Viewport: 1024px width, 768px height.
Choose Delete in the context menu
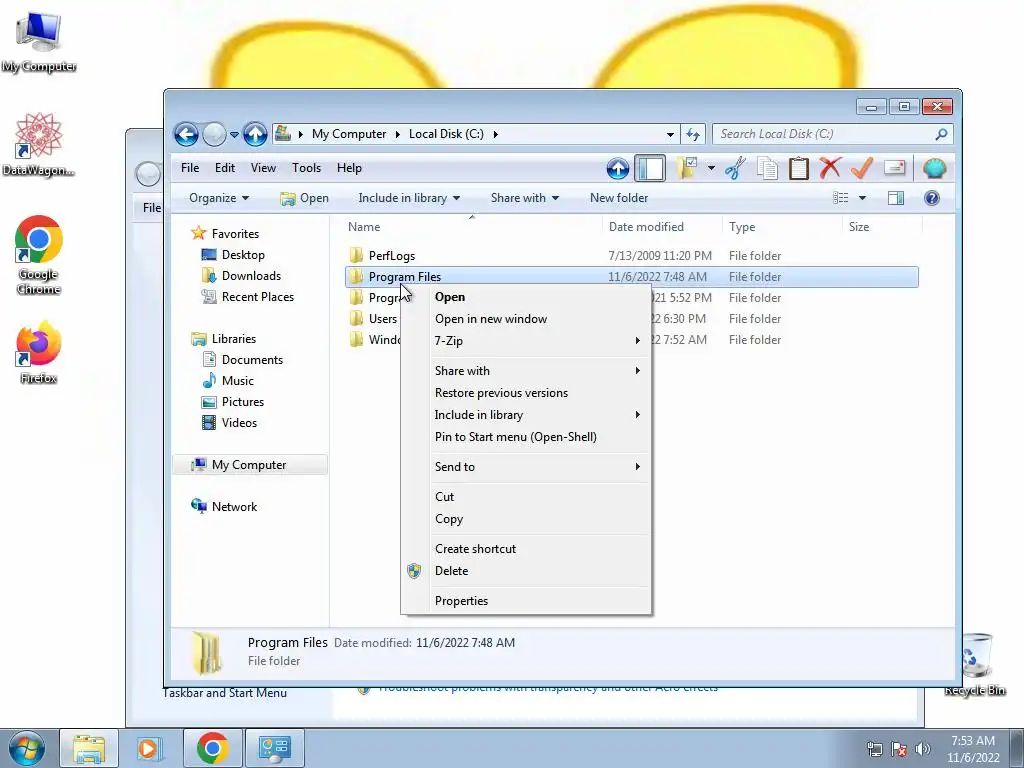coord(526,571)
